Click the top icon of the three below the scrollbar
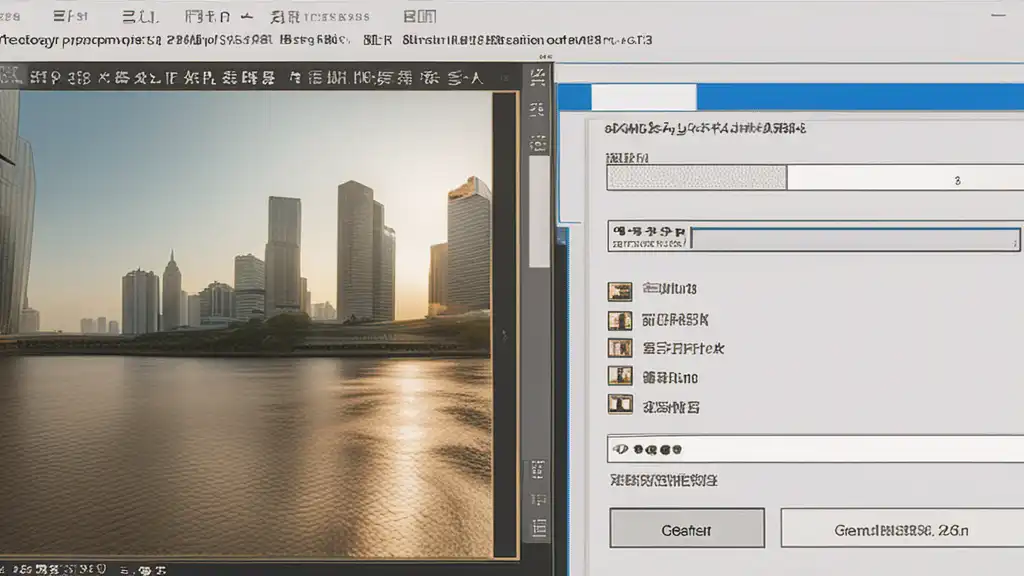This screenshot has width=1024, height=576. click(538, 468)
